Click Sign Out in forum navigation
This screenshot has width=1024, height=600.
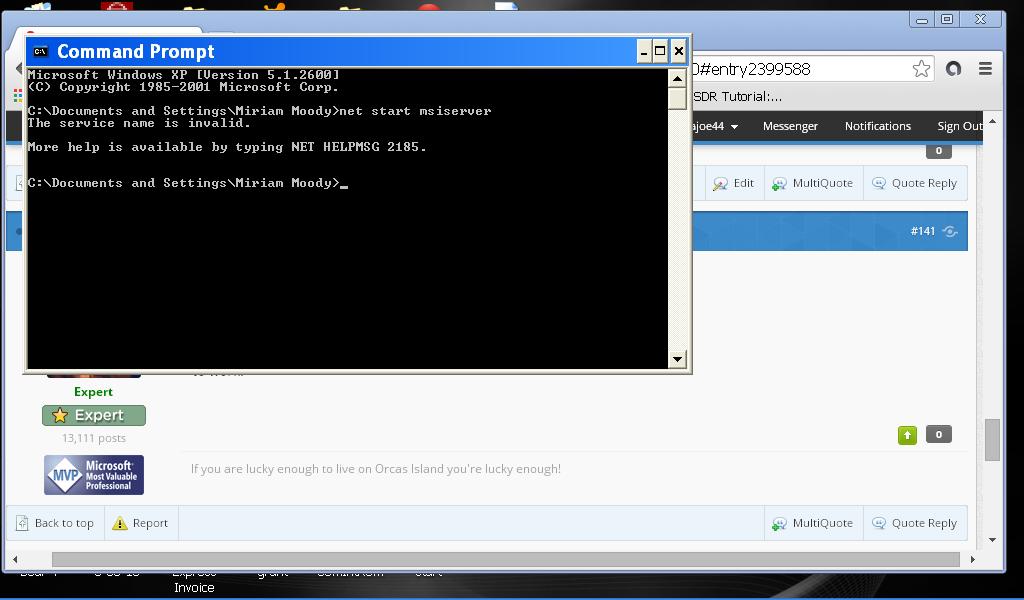pyautogui.click(x=960, y=126)
